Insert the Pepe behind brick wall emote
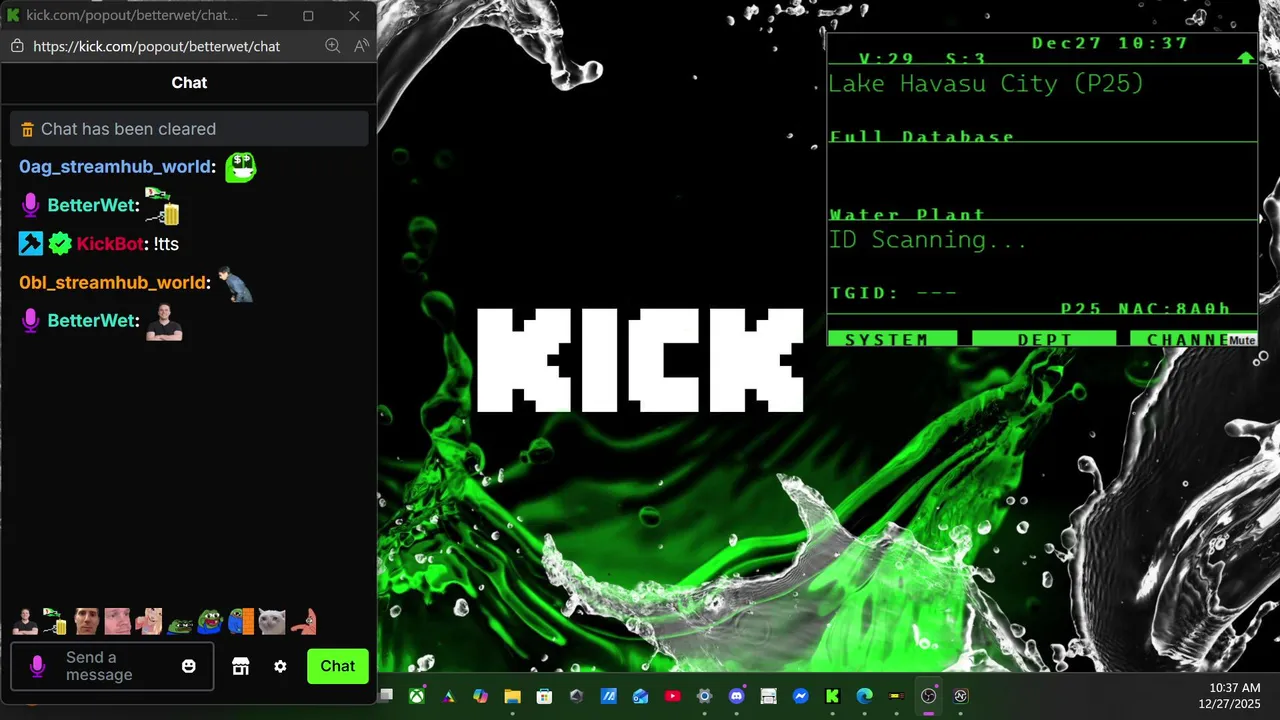 tap(241, 621)
